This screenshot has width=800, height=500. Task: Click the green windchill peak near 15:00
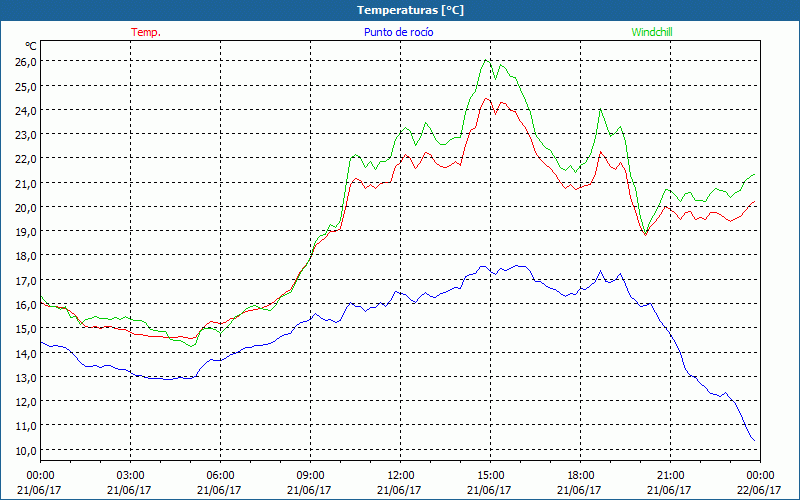point(486,60)
